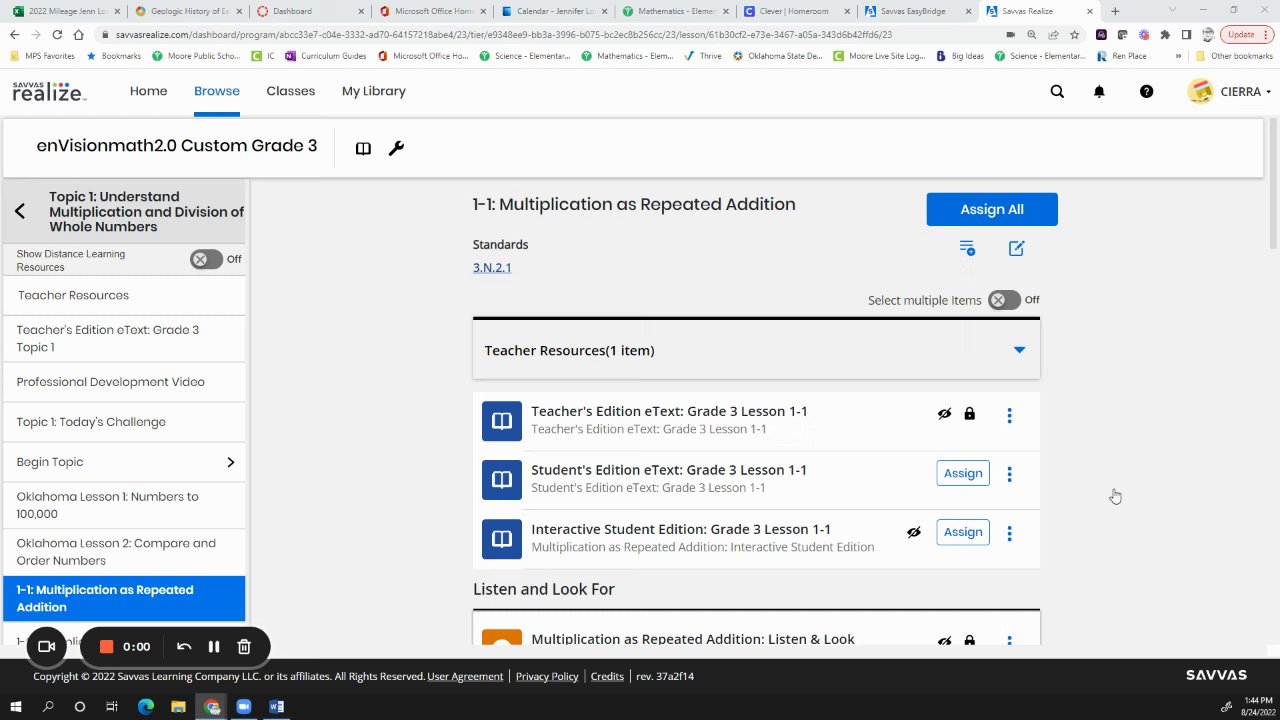Reload the page in Chrome
Image resolution: width=1280 pixels, height=720 pixels.
tap(57, 34)
